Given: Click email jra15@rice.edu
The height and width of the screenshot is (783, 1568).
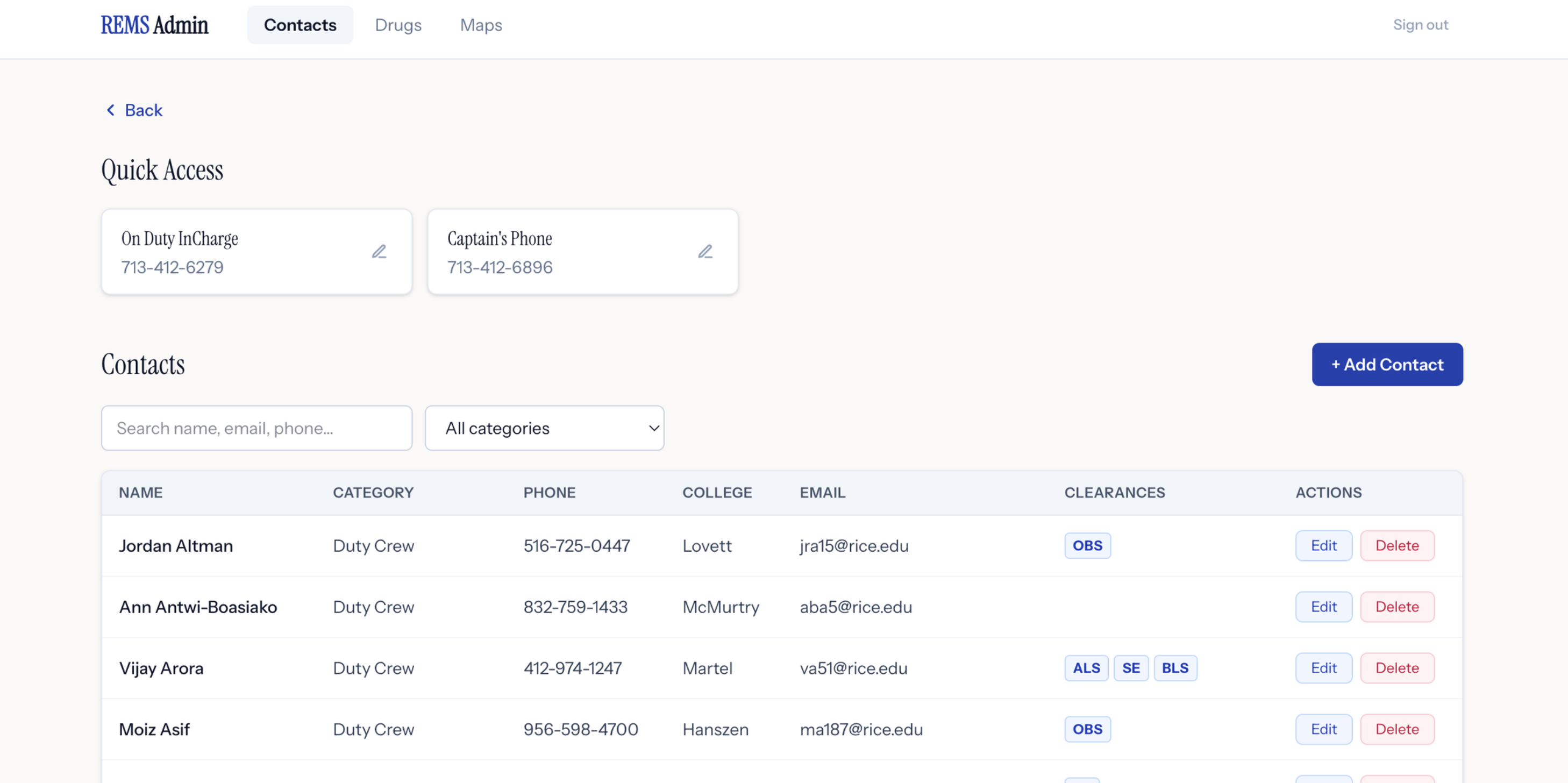Looking at the screenshot, I should click(x=854, y=545).
